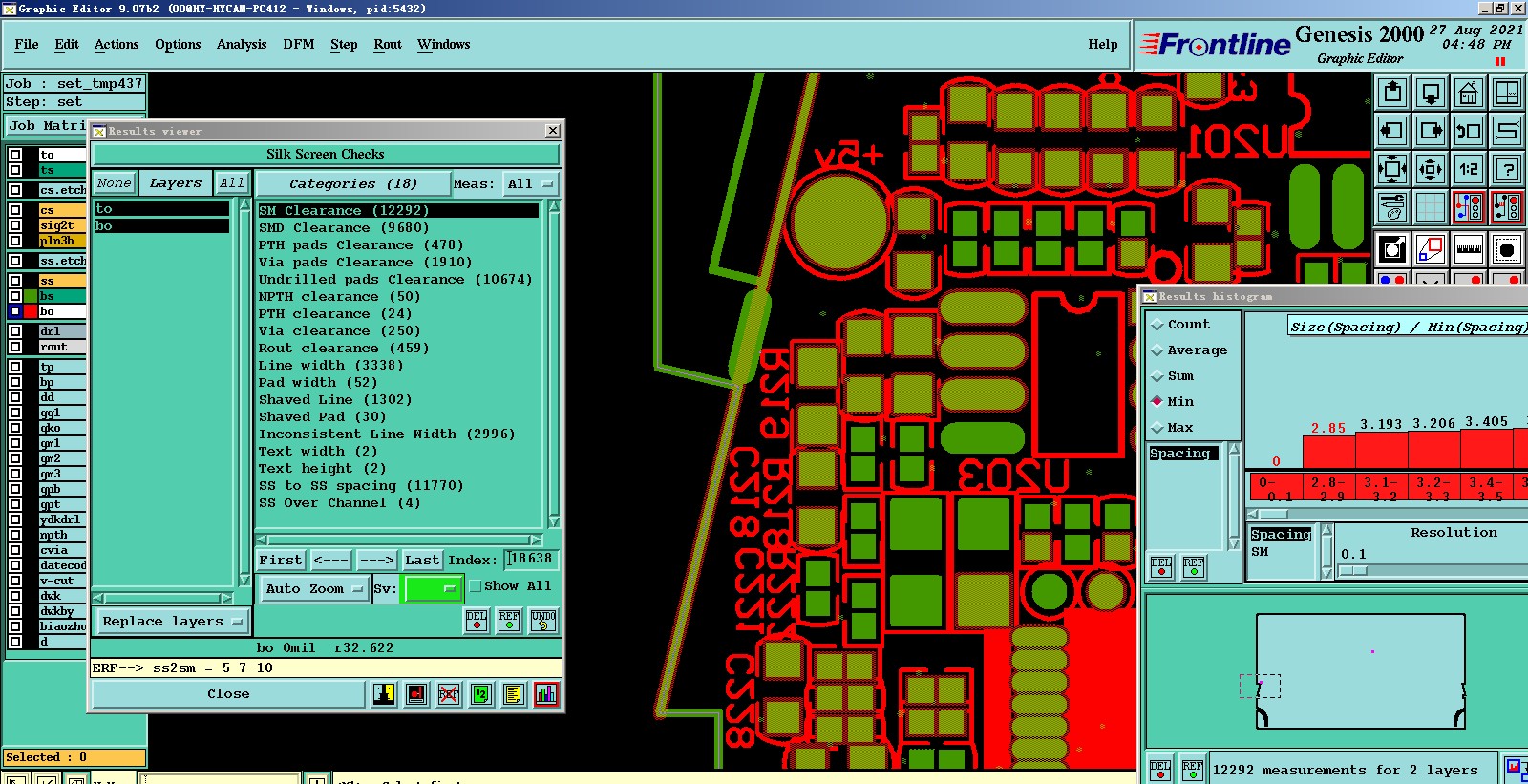
Task: Click the dashed octagon selection icon
Action: pyautogui.click(x=1507, y=250)
